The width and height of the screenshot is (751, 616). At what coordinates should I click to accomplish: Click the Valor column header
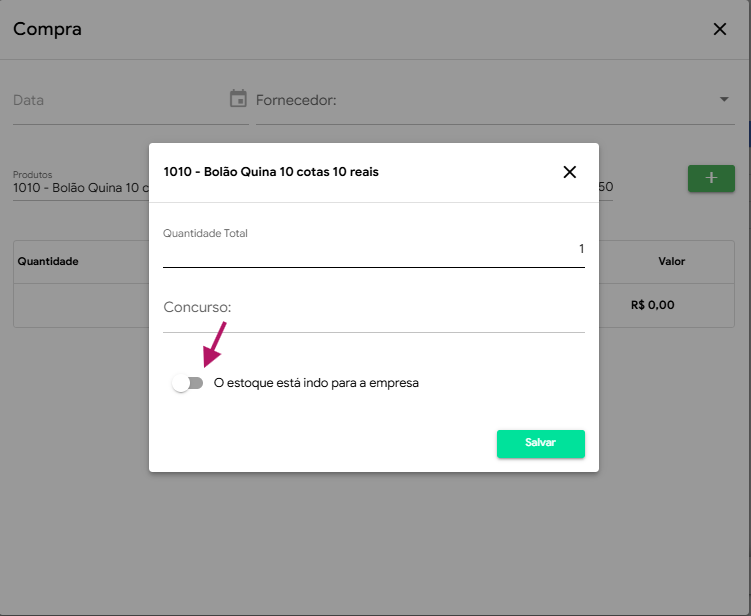pyautogui.click(x=671, y=261)
